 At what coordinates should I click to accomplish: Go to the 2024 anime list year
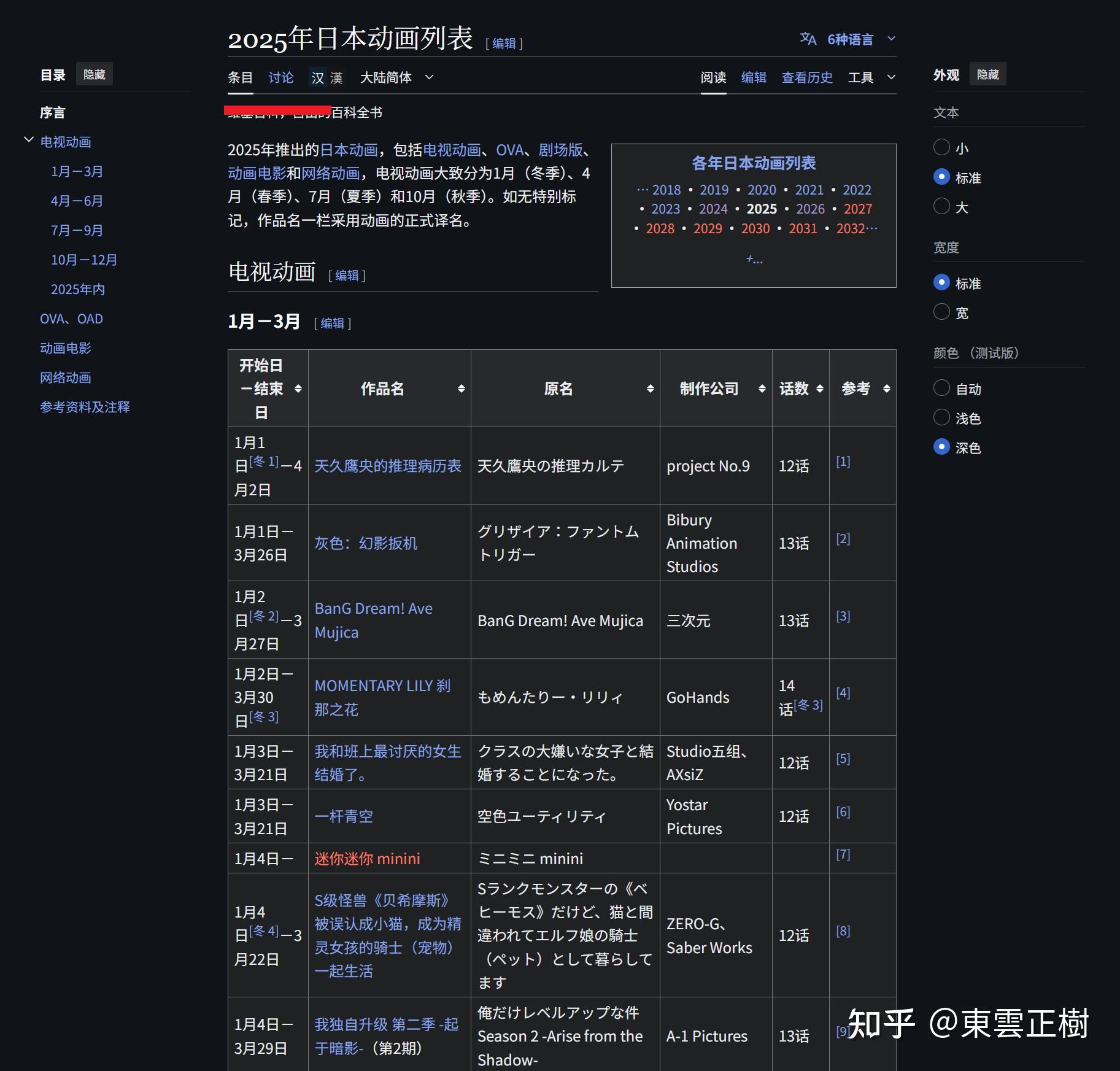click(713, 209)
